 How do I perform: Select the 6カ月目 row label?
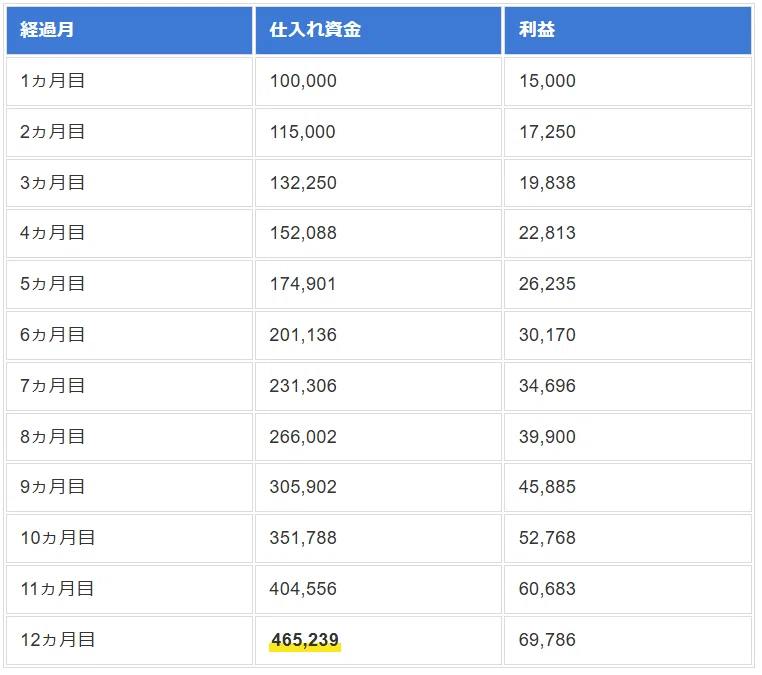click(x=52, y=335)
